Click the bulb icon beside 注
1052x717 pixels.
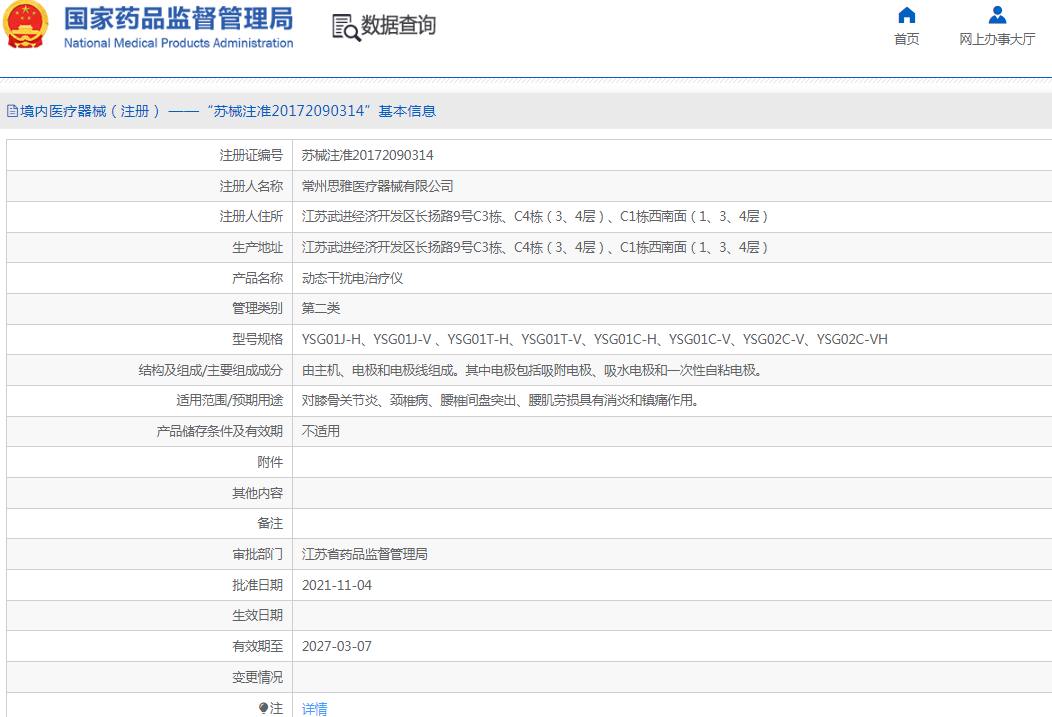(x=264, y=708)
